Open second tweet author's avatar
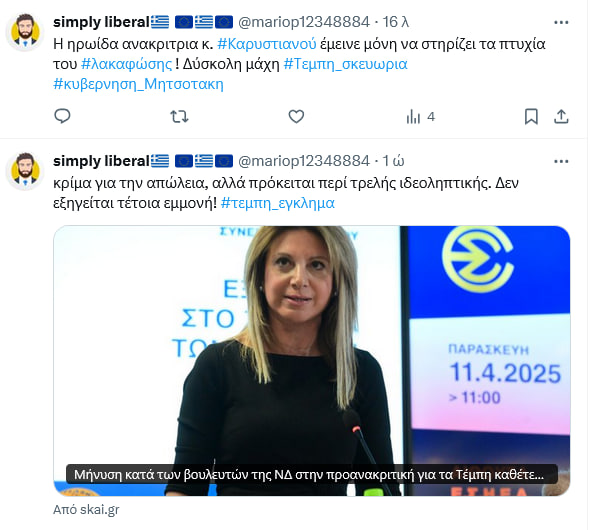Viewport: 596px width, 530px height. [25, 171]
